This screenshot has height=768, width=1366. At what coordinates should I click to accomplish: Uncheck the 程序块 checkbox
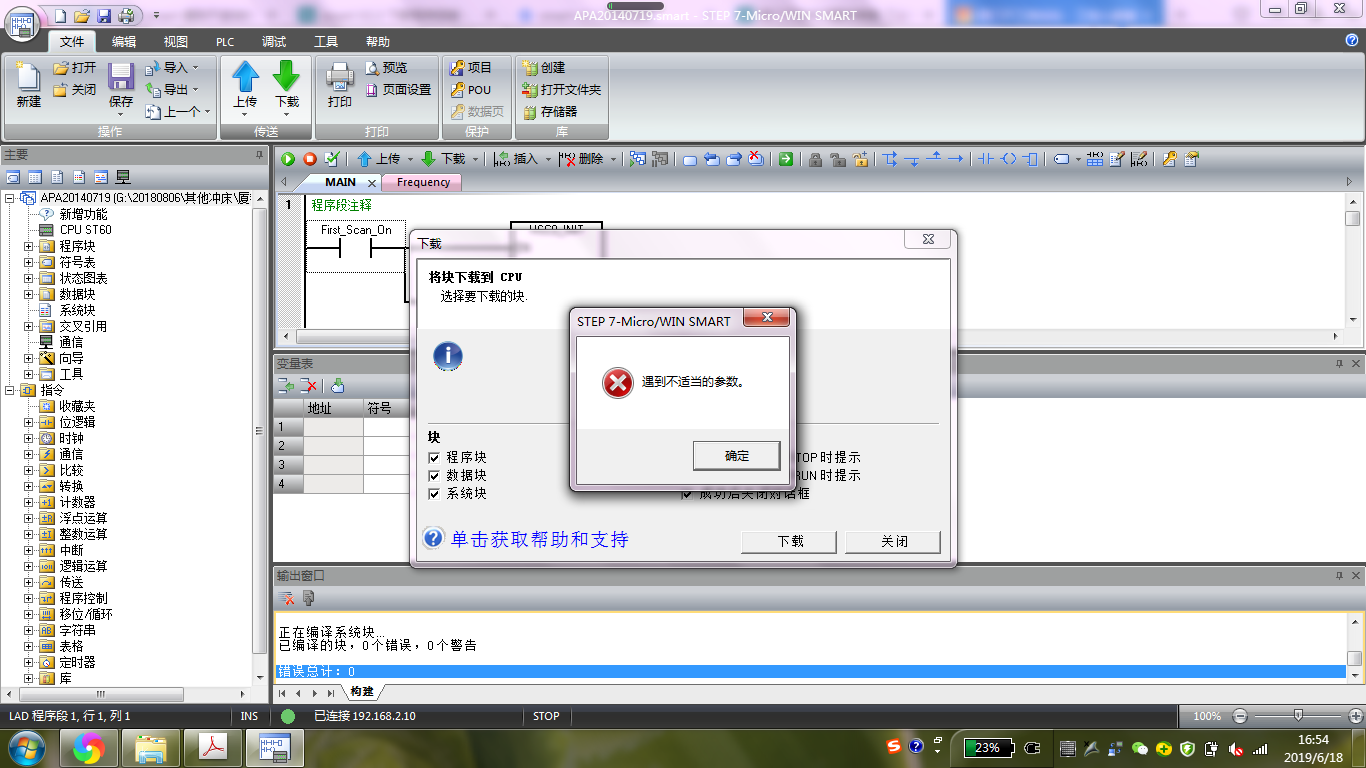[434, 457]
